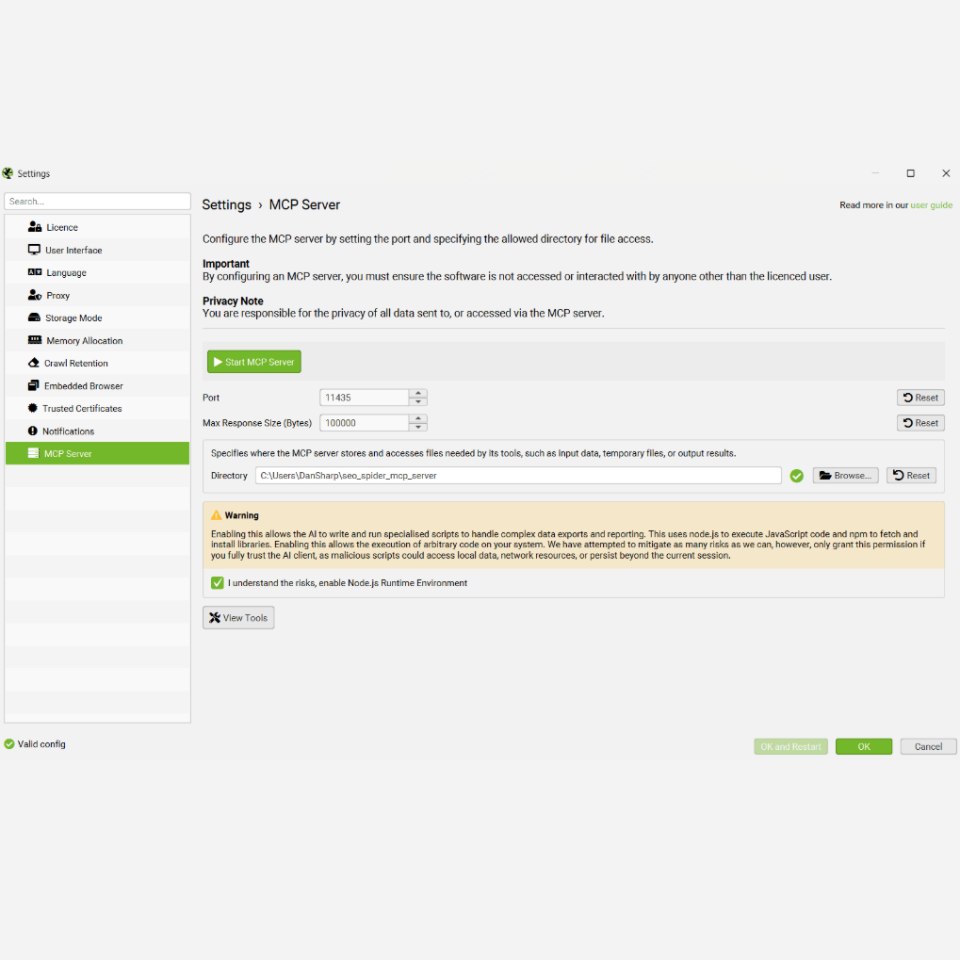Click the Max Response Size field
Viewport: 960px width, 960px height.
[364, 422]
